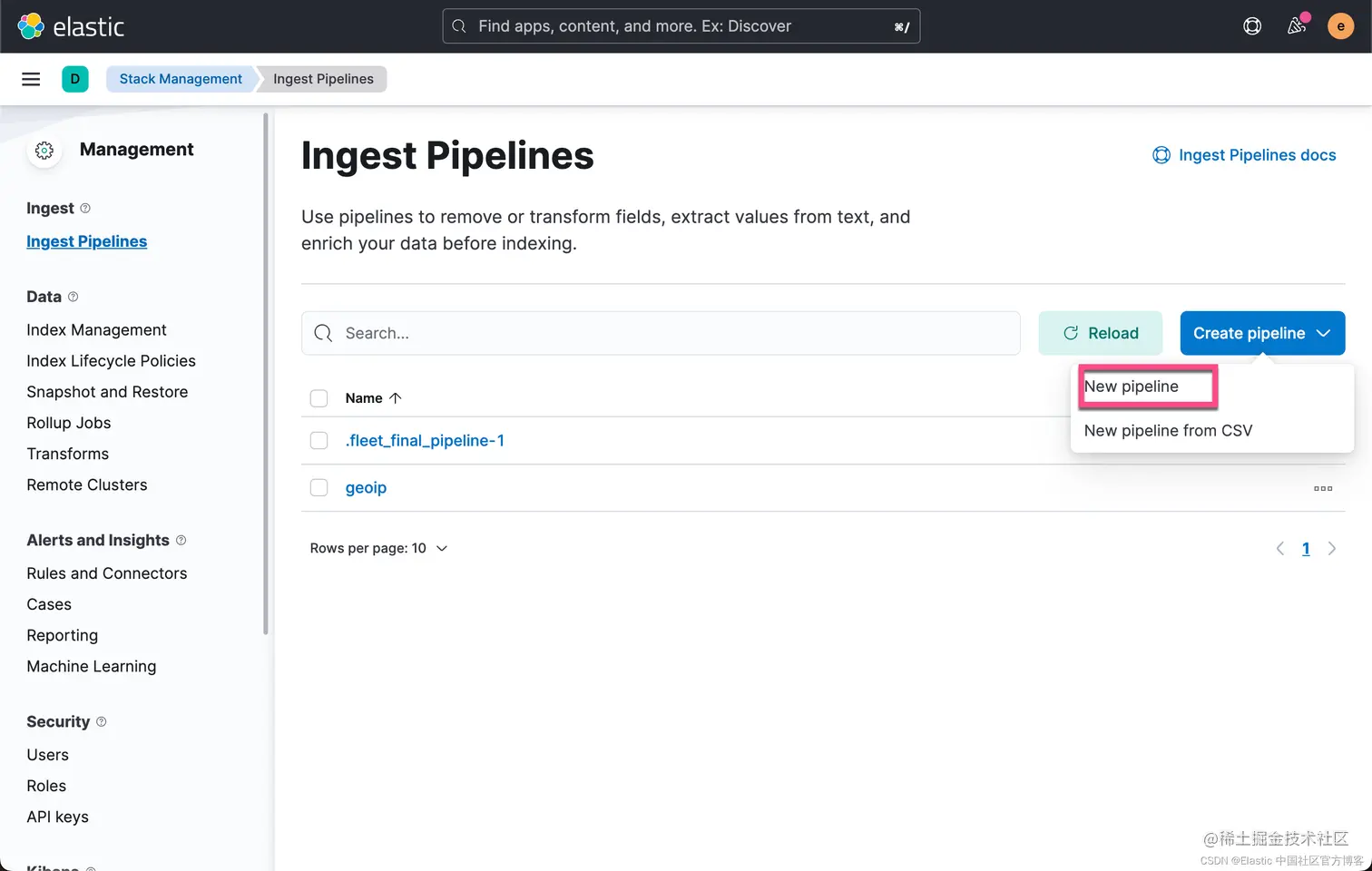Open the user avatar menu
This screenshot has height=871, width=1372.
1340,26
